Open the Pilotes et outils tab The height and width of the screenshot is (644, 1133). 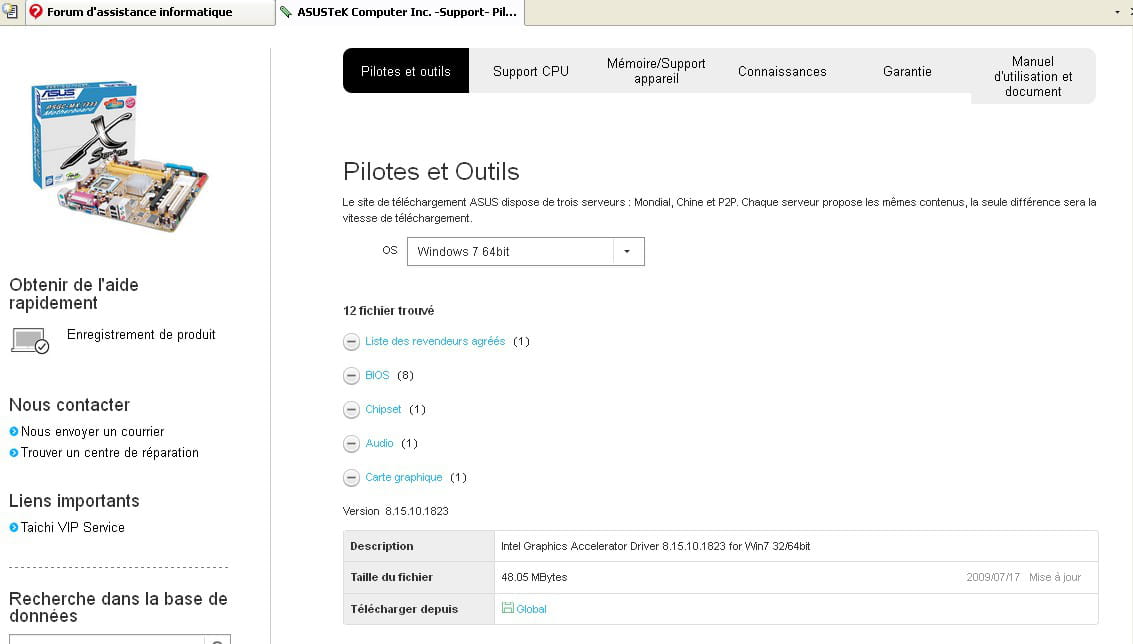coord(405,71)
